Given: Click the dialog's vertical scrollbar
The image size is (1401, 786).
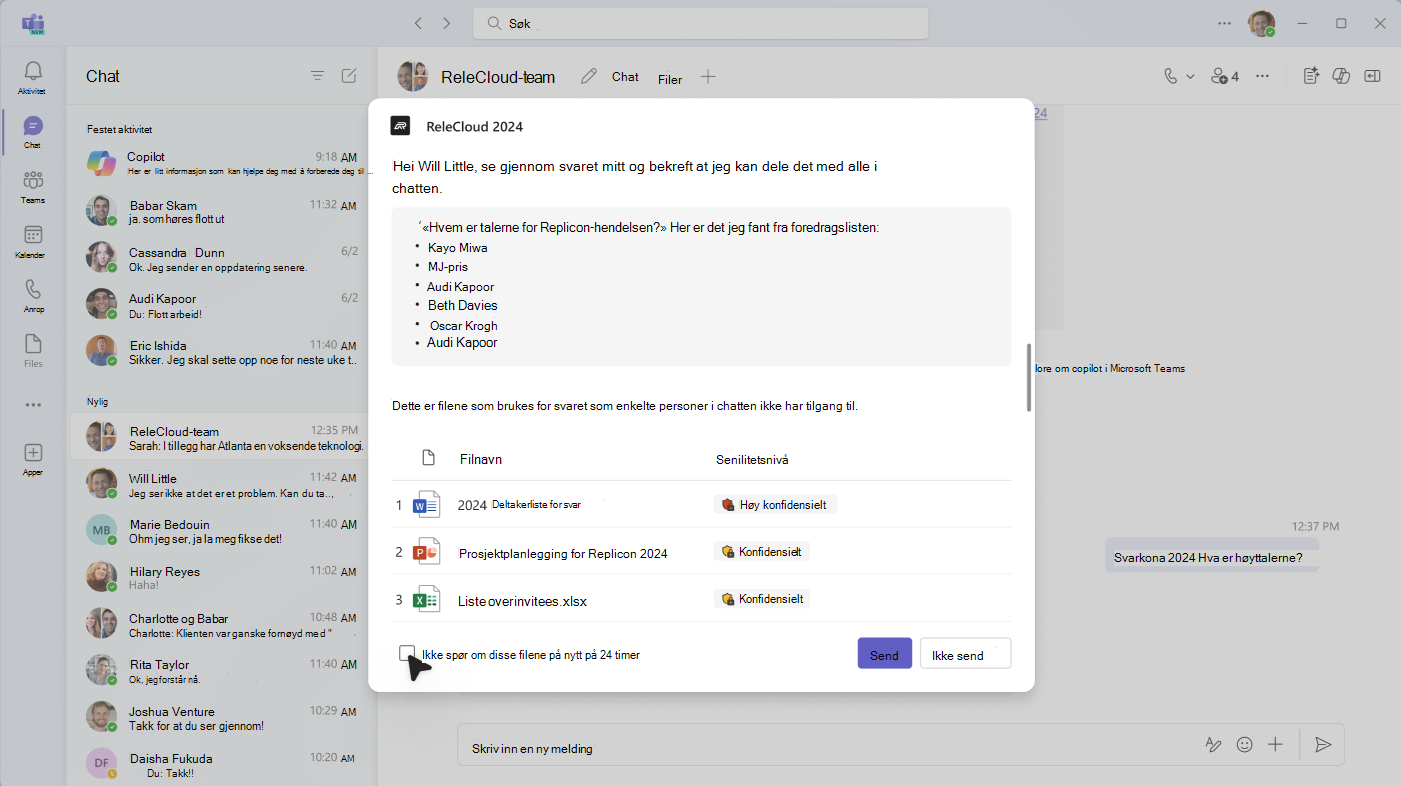Looking at the screenshot, I should (1029, 378).
